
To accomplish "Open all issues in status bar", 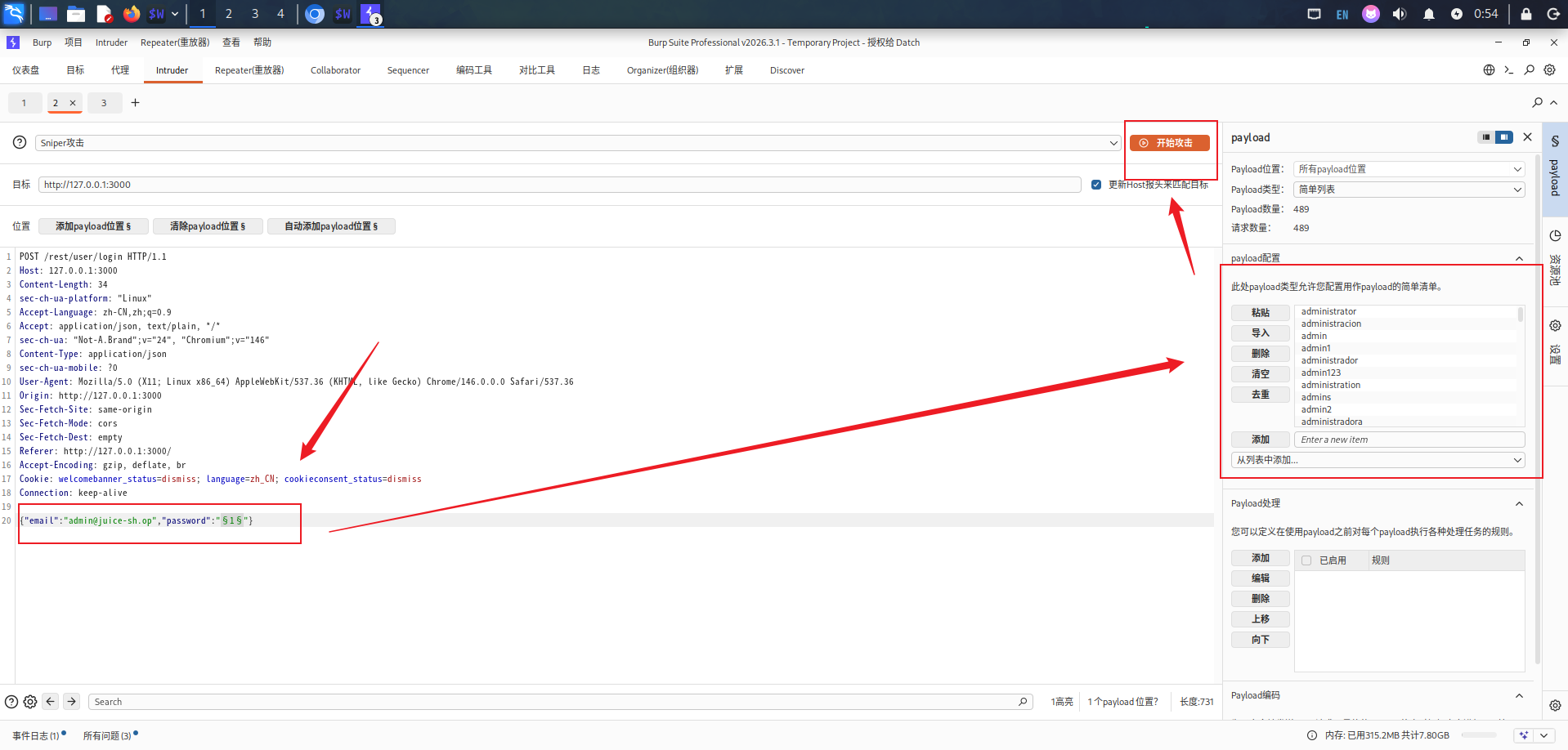I will [107, 735].
